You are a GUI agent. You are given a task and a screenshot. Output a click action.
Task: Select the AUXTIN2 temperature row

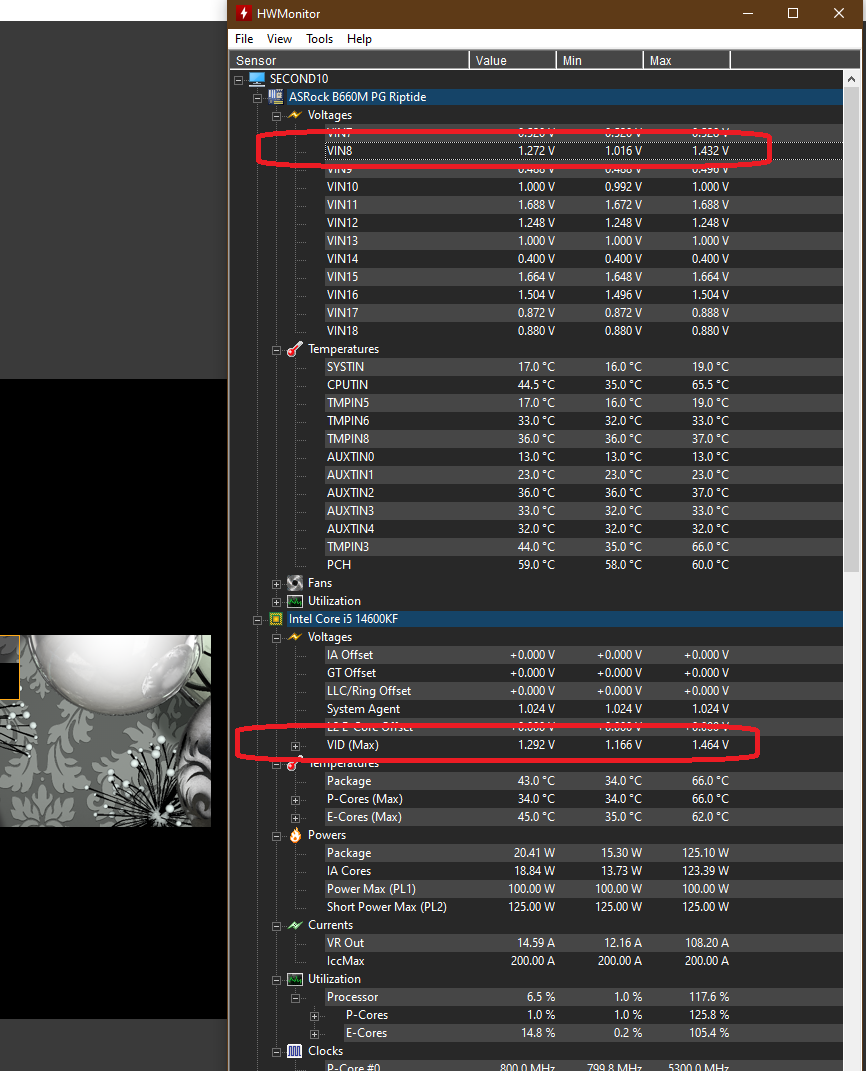(583, 492)
